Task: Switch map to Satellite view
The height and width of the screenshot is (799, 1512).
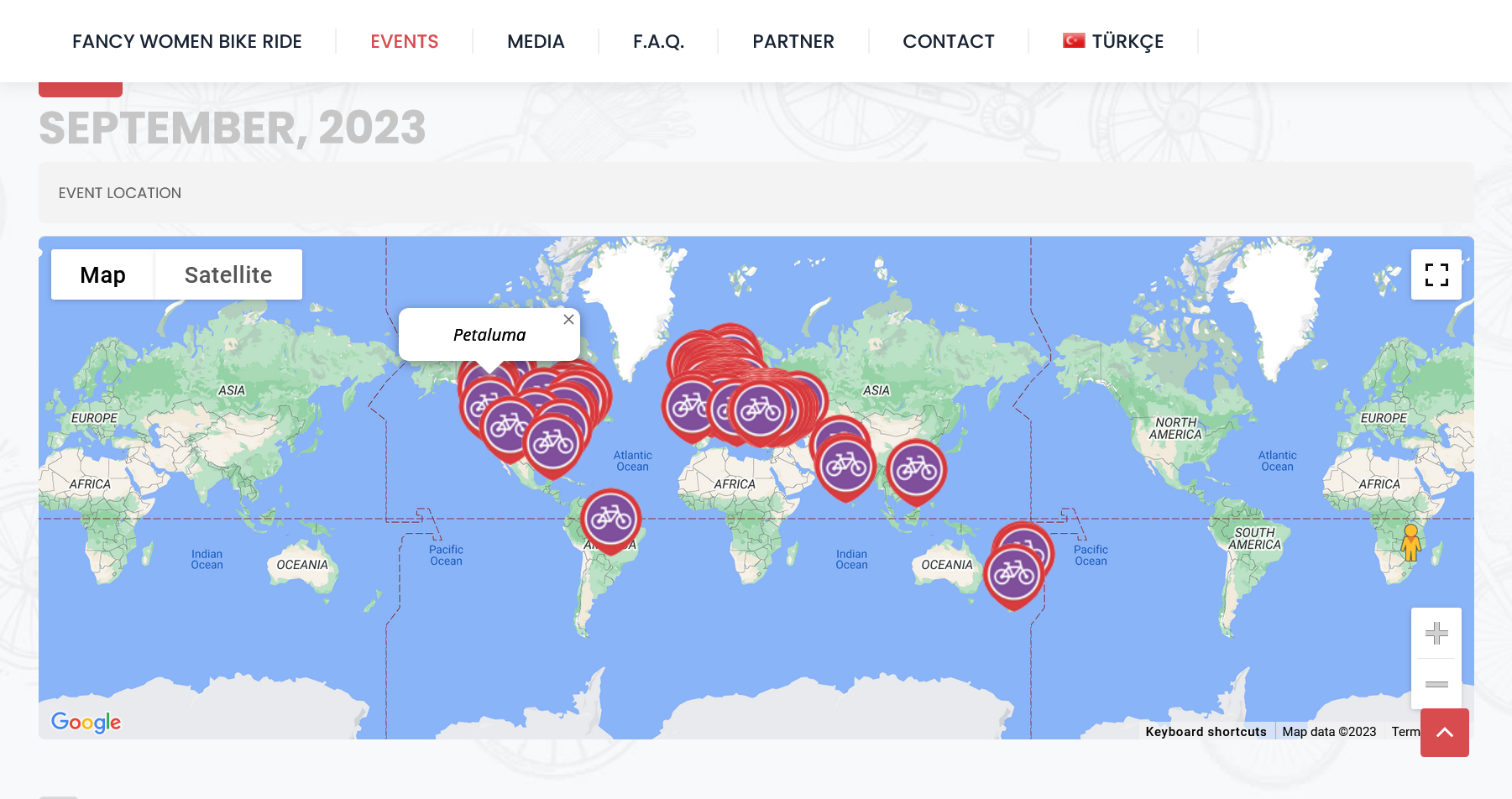Action: tap(228, 274)
